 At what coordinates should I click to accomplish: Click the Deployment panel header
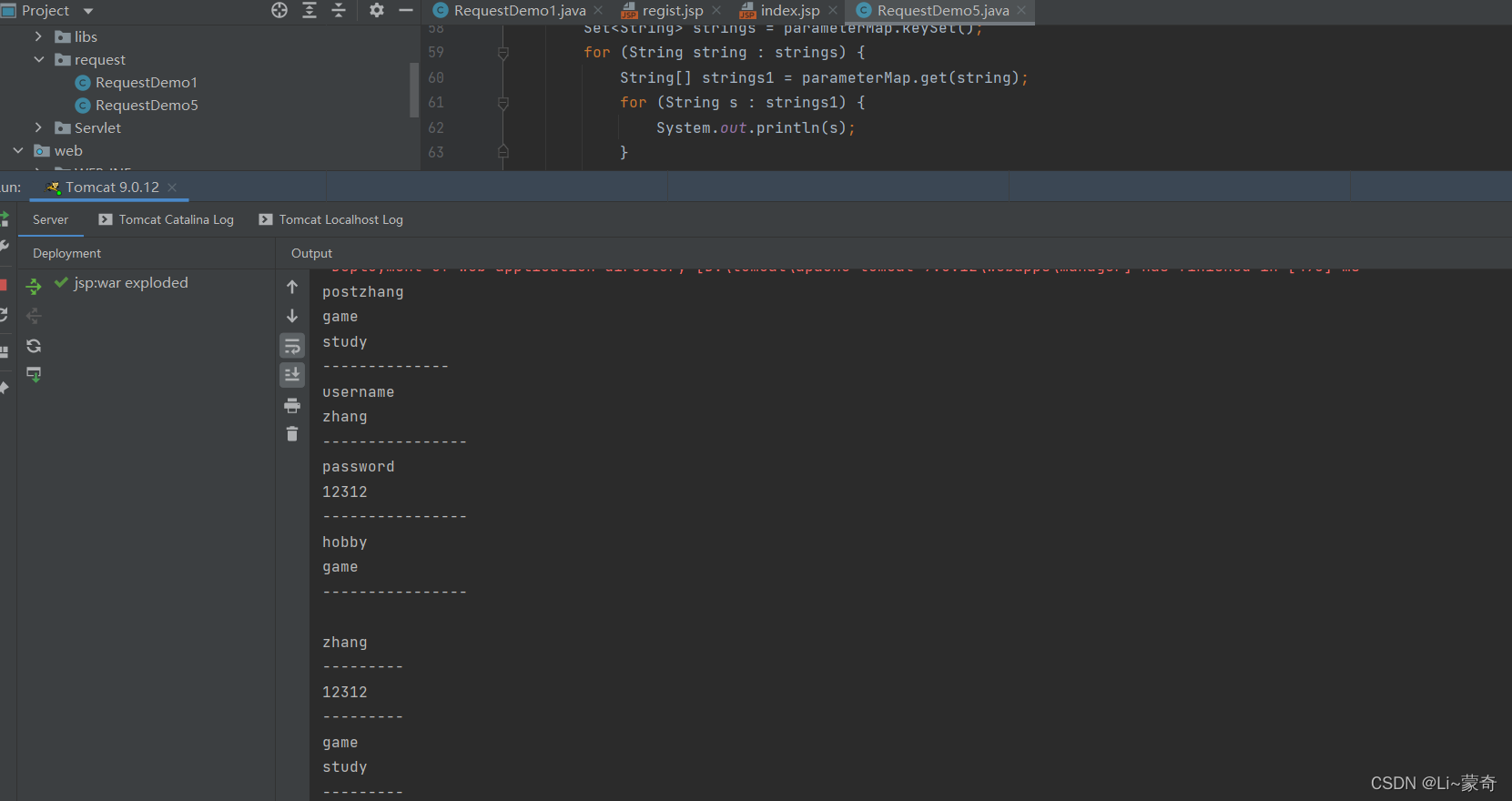click(x=66, y=253)
